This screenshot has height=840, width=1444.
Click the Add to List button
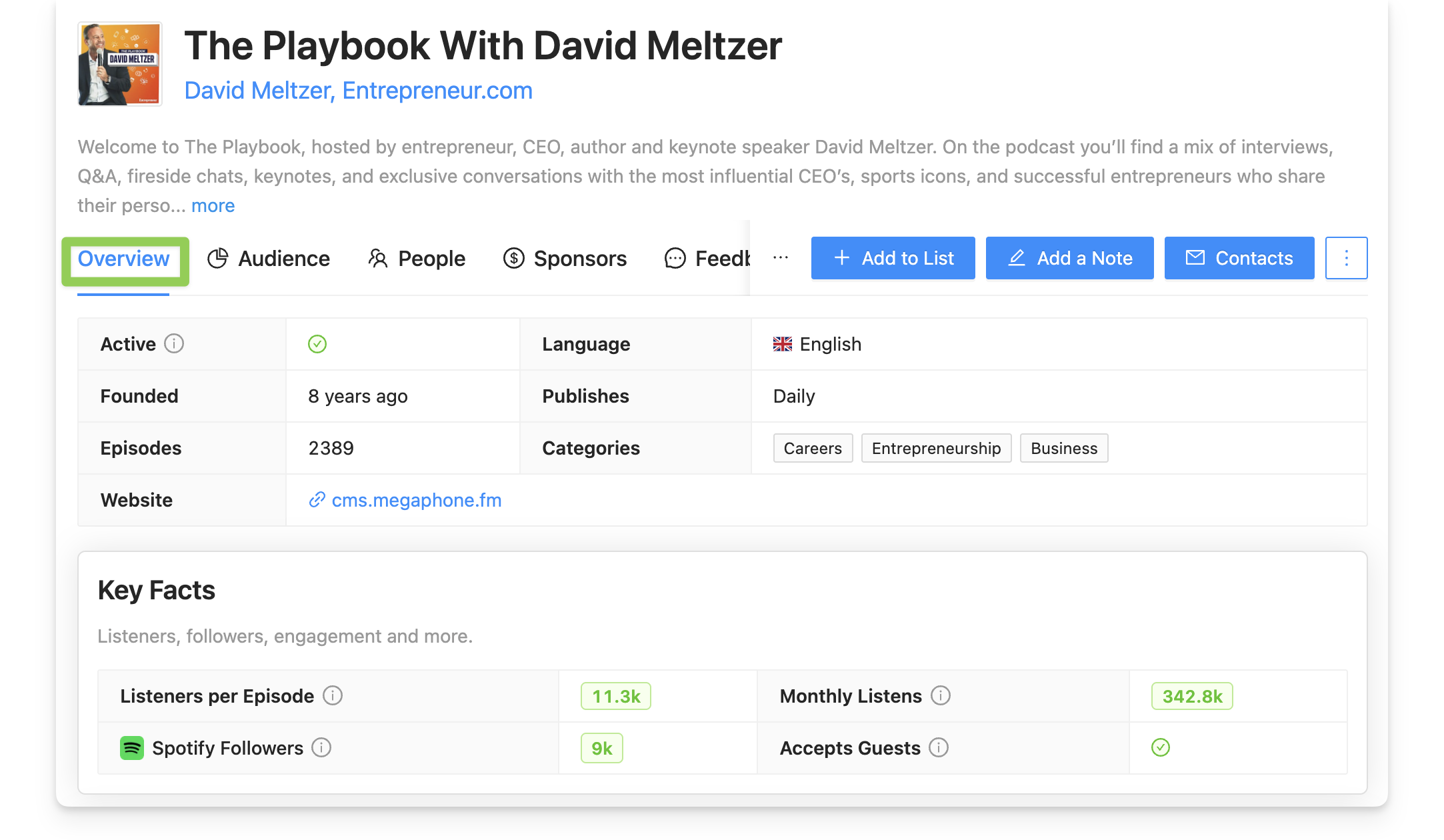[893, 258]
